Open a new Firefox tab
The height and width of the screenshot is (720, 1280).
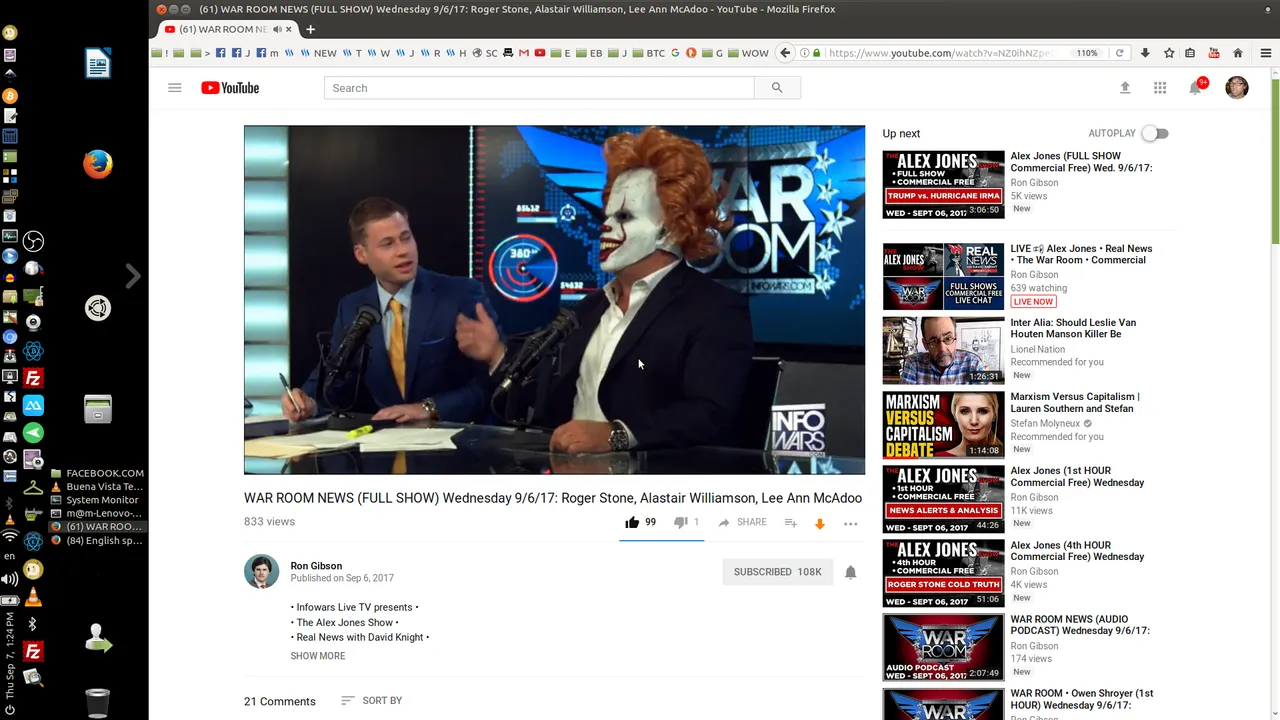coord(310,29)
